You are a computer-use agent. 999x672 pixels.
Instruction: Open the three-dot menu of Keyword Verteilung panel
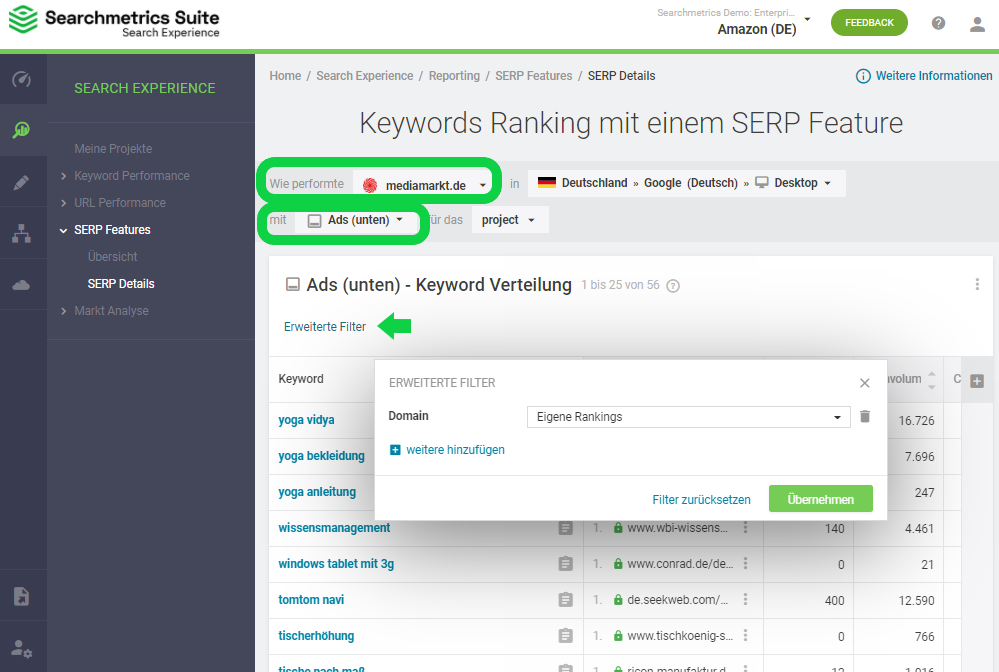[x=977, y=284]
